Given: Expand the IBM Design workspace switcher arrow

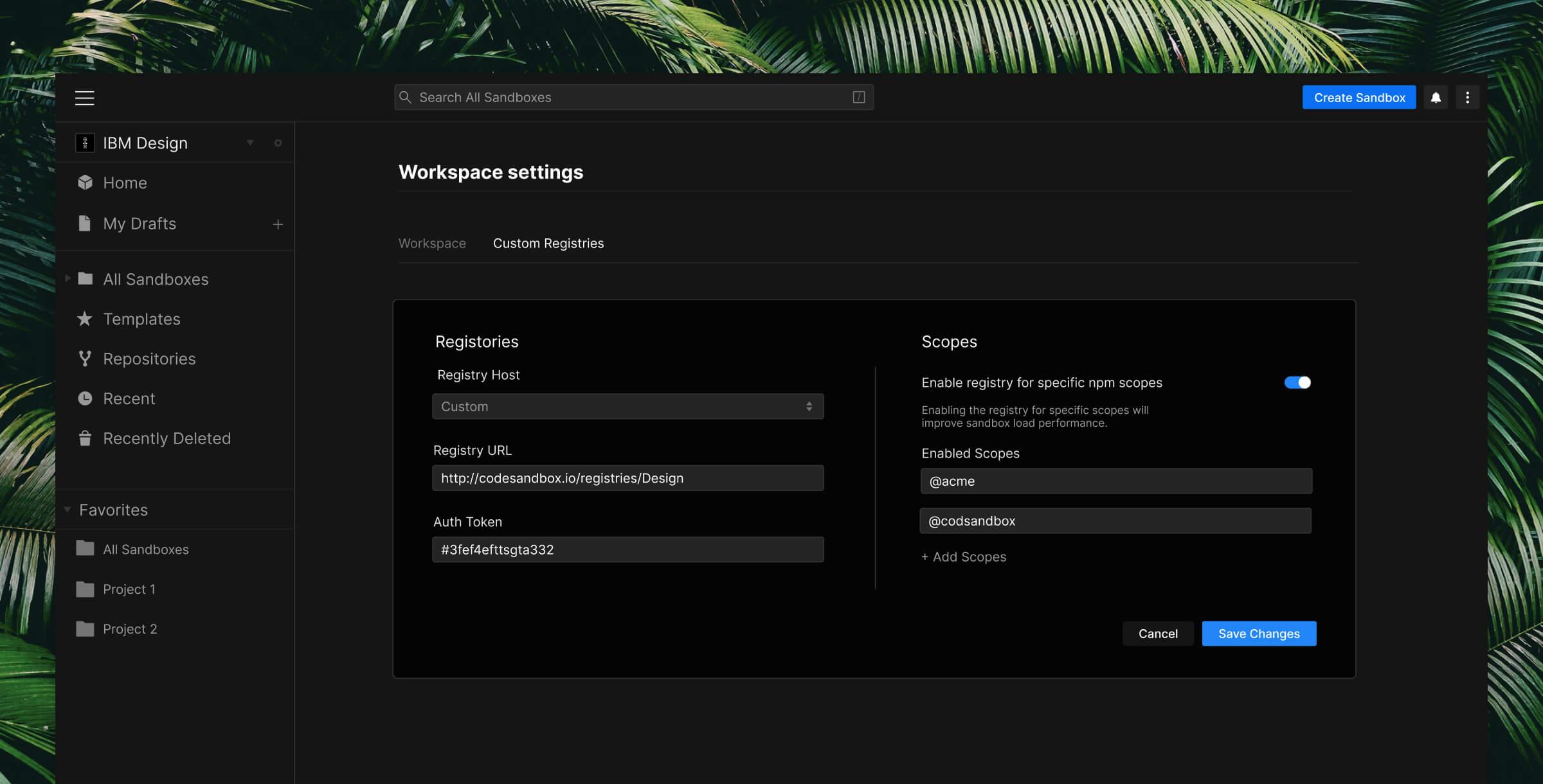Looking at the screenshot, I should pos(250,143).
